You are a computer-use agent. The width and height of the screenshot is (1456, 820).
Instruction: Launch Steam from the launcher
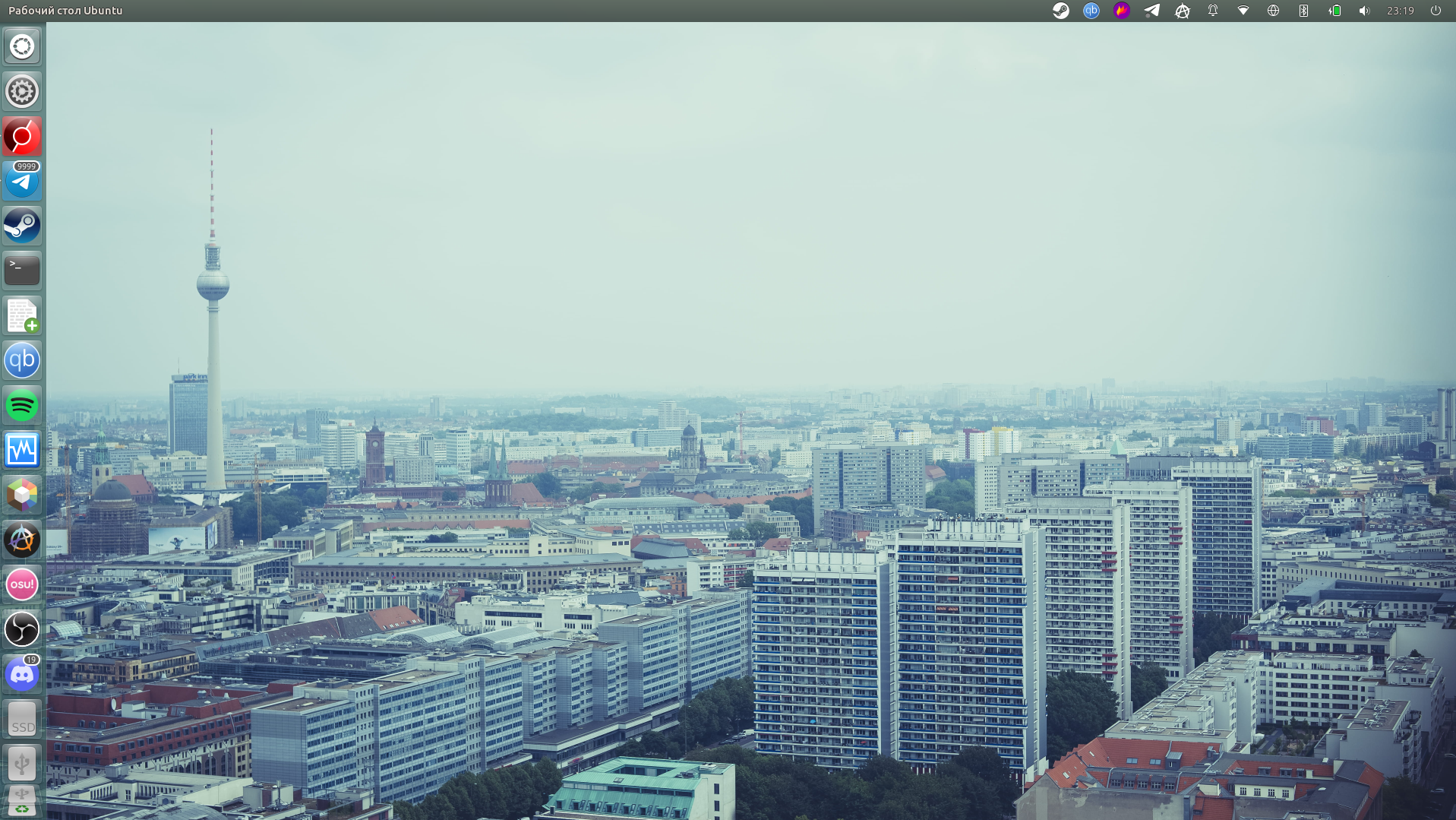click(22, 226)
